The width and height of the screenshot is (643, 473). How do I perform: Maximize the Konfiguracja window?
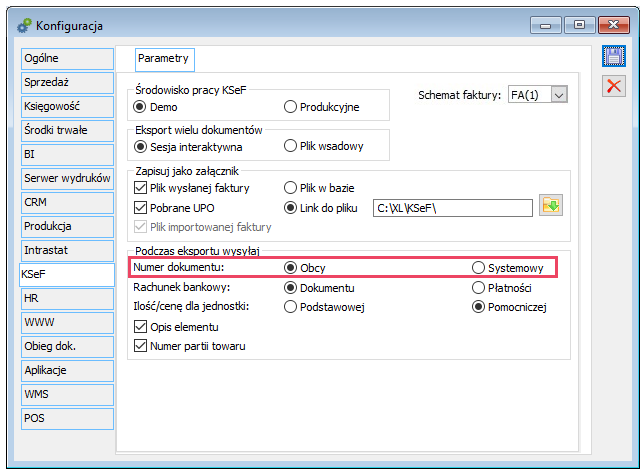pyautogui.click(x=579, y=25)
